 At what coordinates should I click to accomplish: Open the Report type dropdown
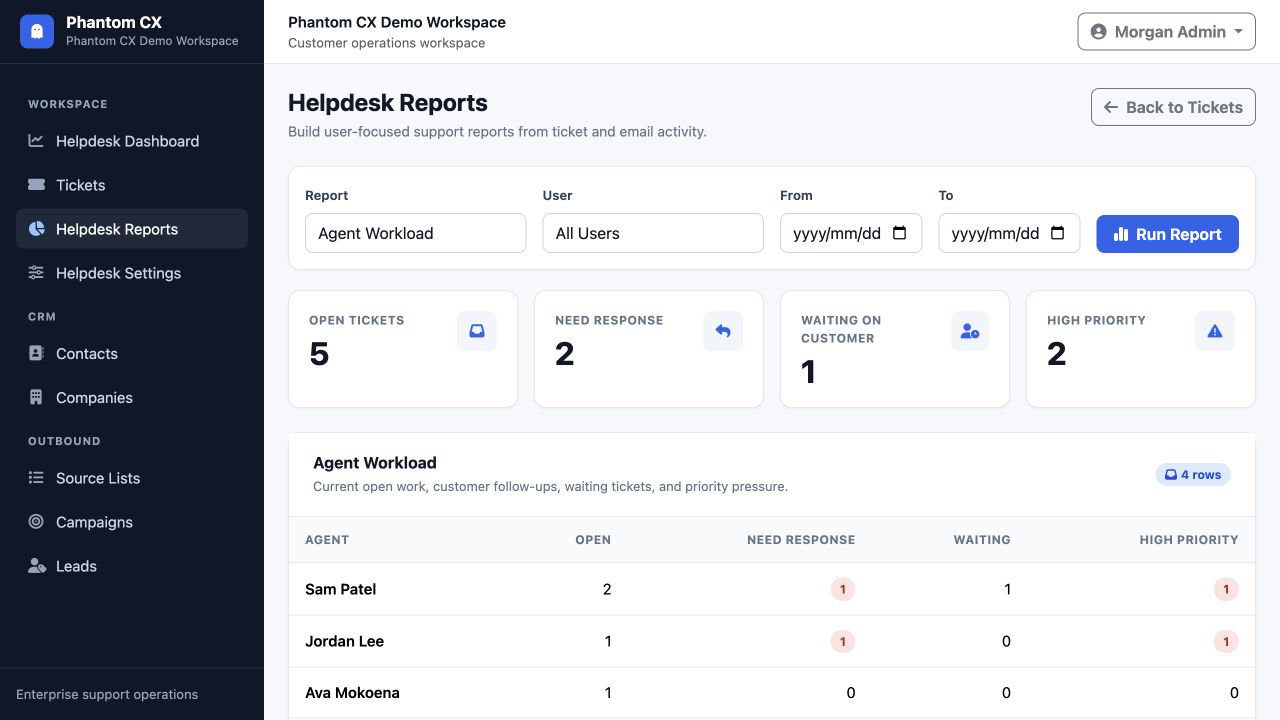coord(415,233)
